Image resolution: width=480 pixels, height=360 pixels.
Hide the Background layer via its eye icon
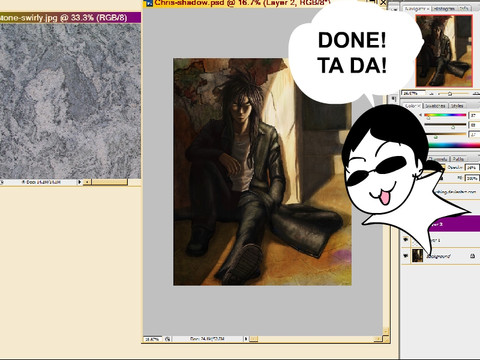(405, 256)
